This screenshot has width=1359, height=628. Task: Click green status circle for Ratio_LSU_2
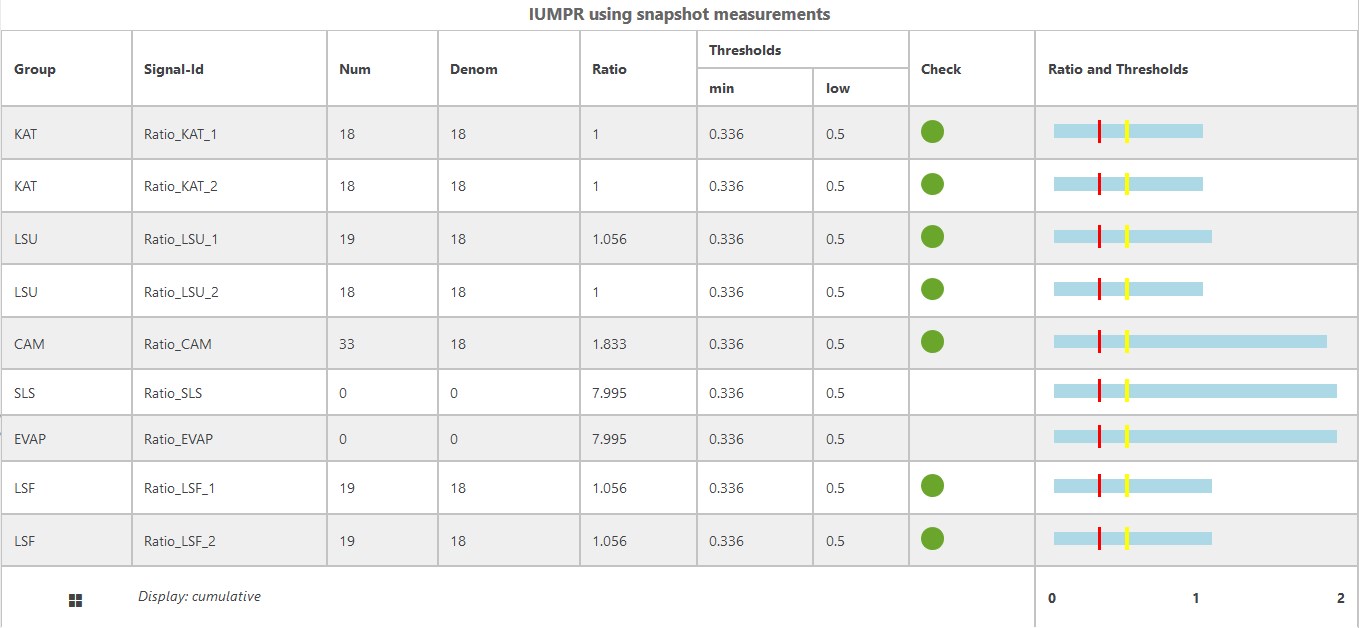[x=932, y=290]
